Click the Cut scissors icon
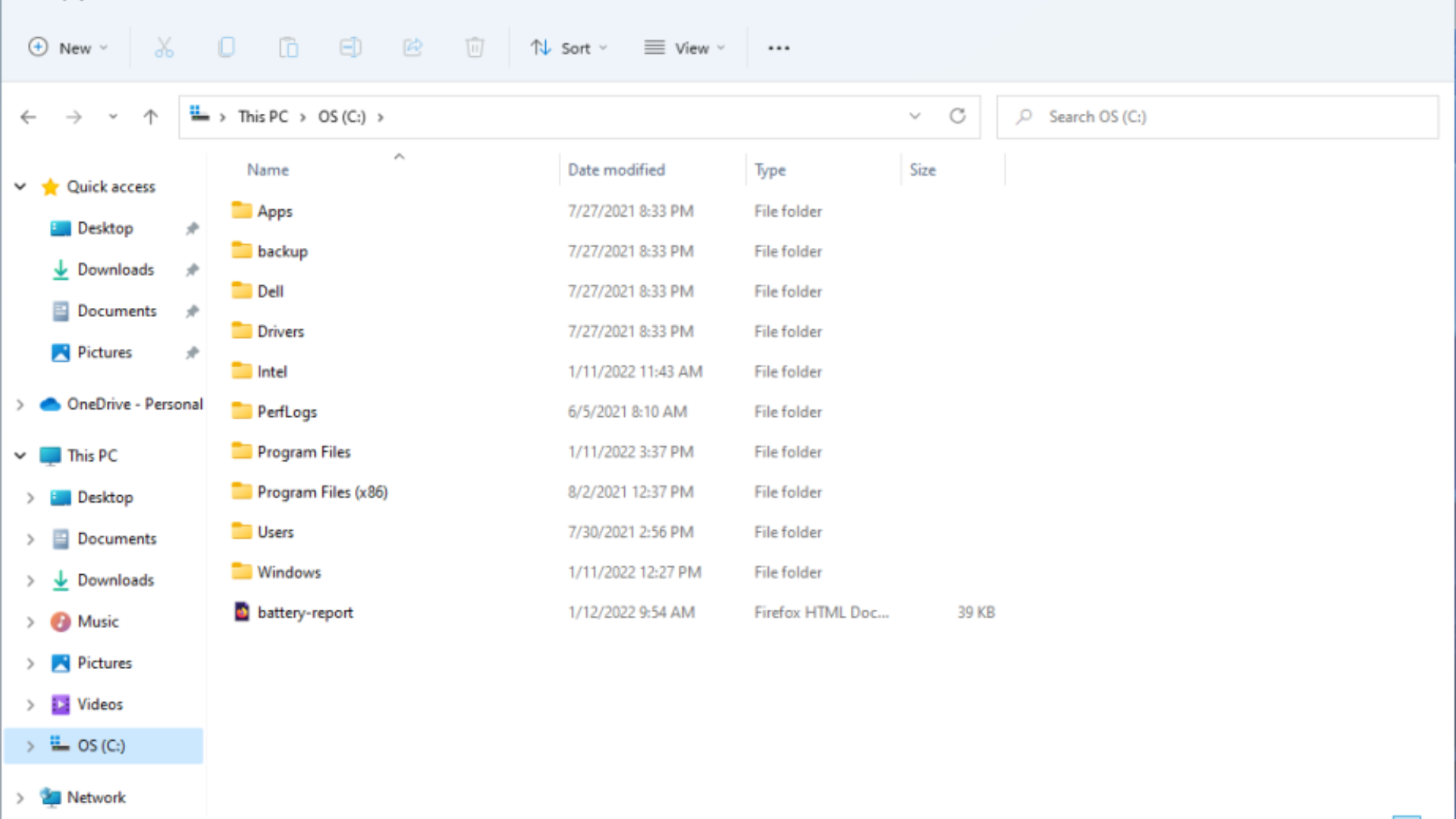The height and width of the screenshot is (819, 1456). [x=164, y=48]
